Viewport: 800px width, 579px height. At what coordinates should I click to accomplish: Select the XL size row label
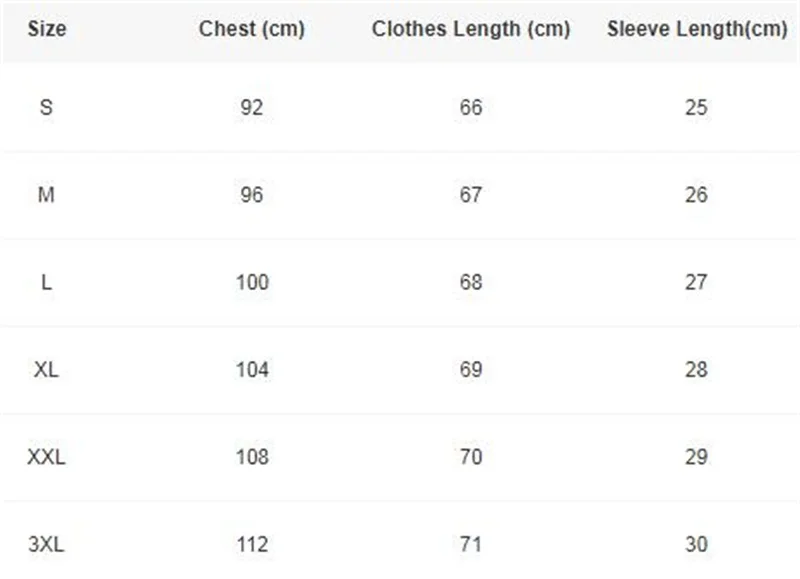pyautogui.click(x=46, y=370)
